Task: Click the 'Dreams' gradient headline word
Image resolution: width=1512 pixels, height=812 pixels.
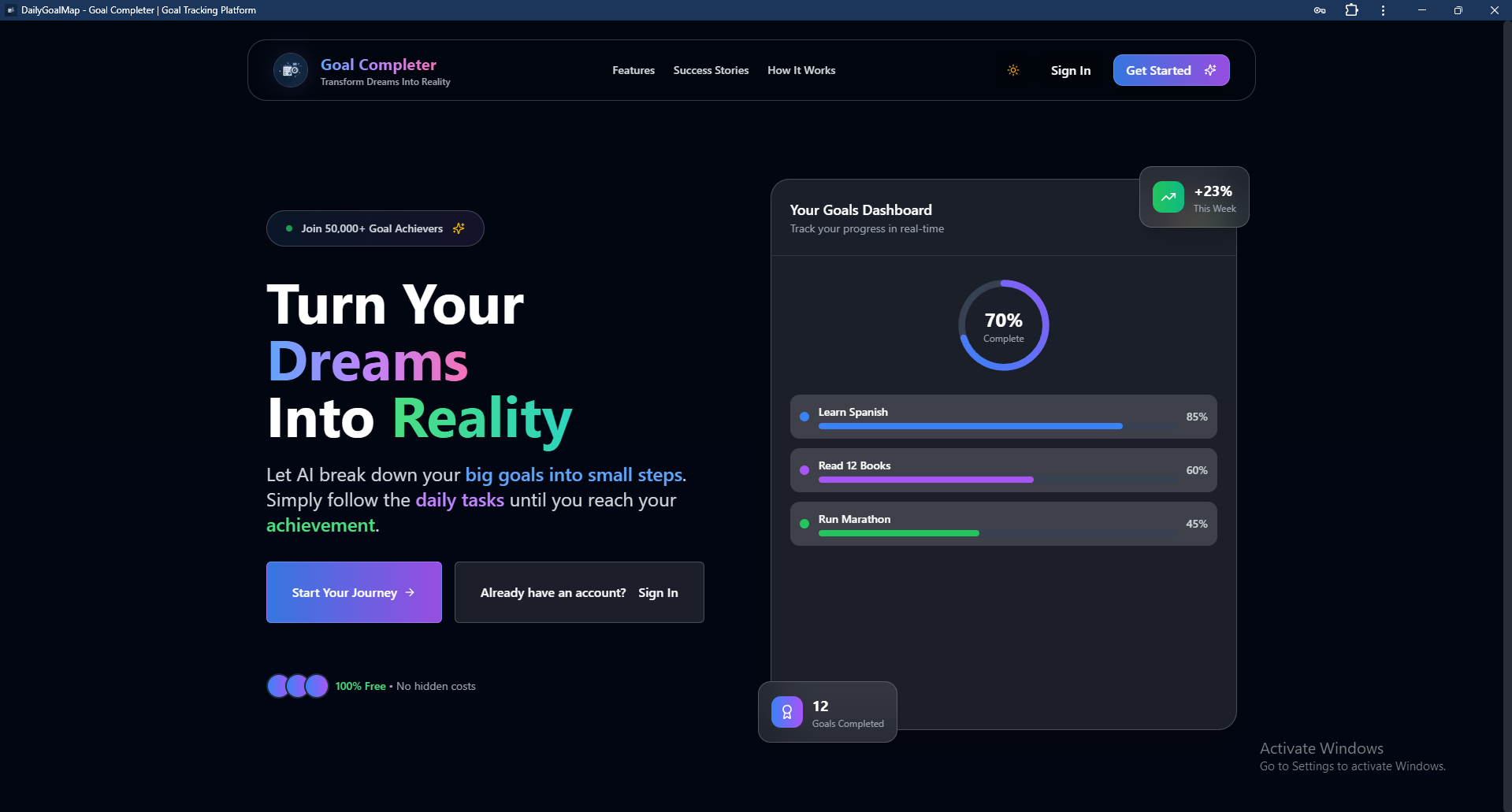Action: pyautogui.click(x=368, y=362)
